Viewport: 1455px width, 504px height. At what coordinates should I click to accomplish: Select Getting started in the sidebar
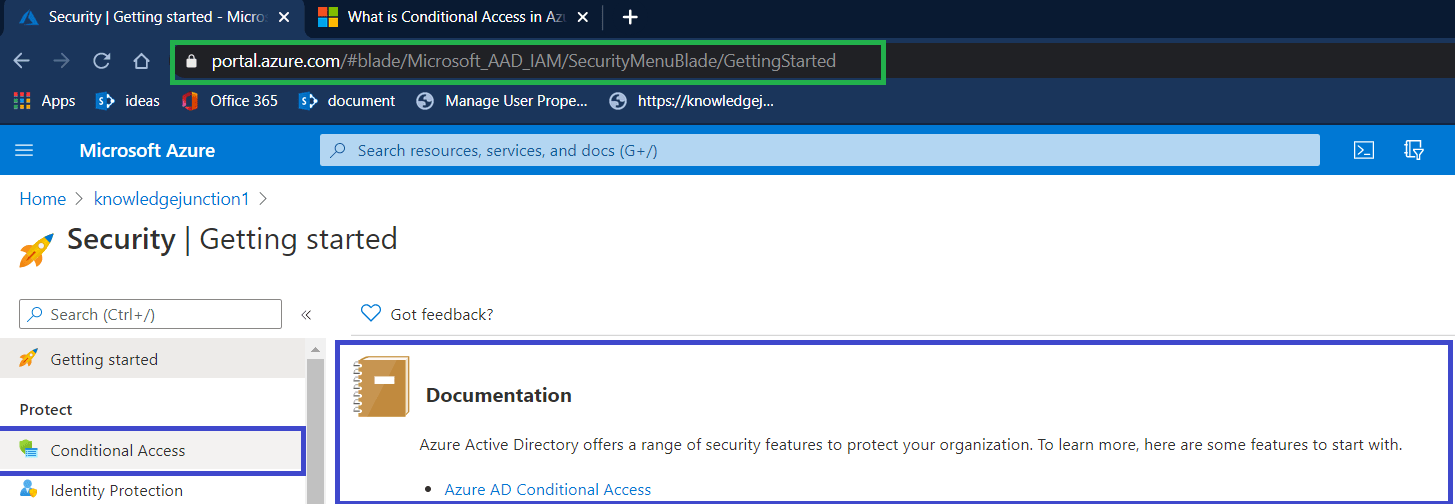[x=152, y=359]
